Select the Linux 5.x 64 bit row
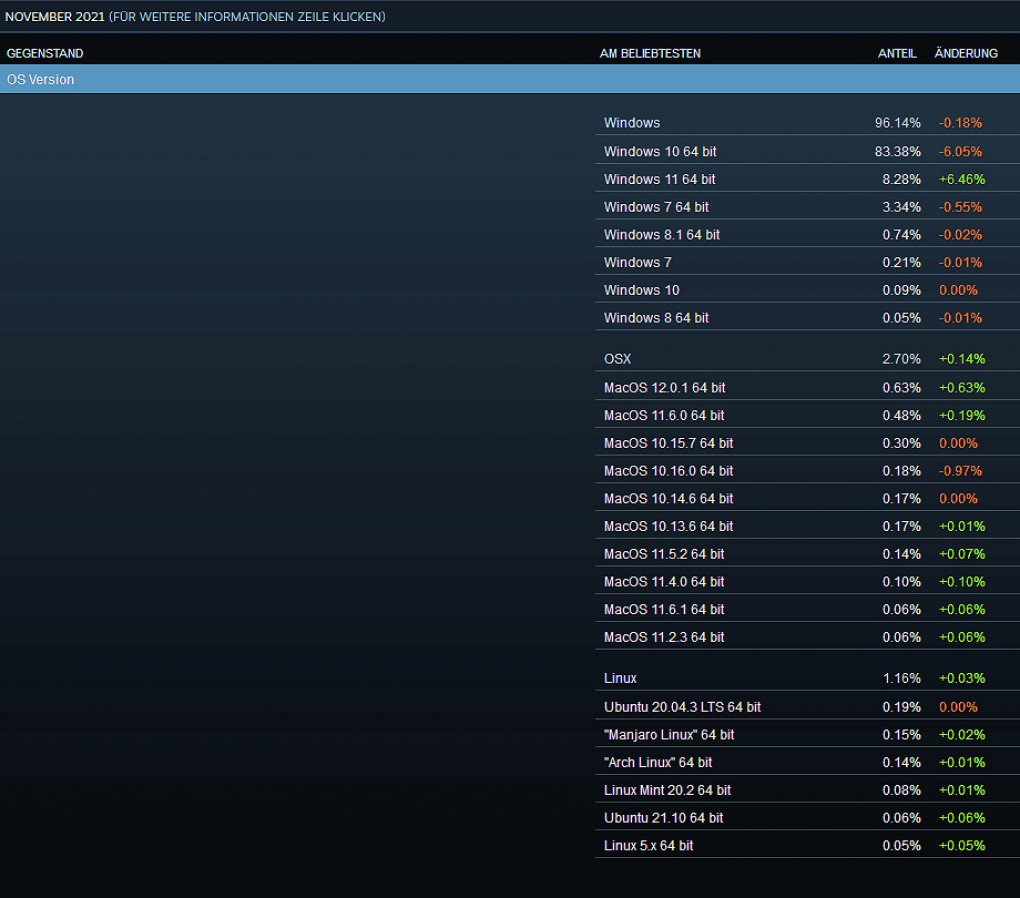Screen dimensions: 1020x898 point(807,846)
